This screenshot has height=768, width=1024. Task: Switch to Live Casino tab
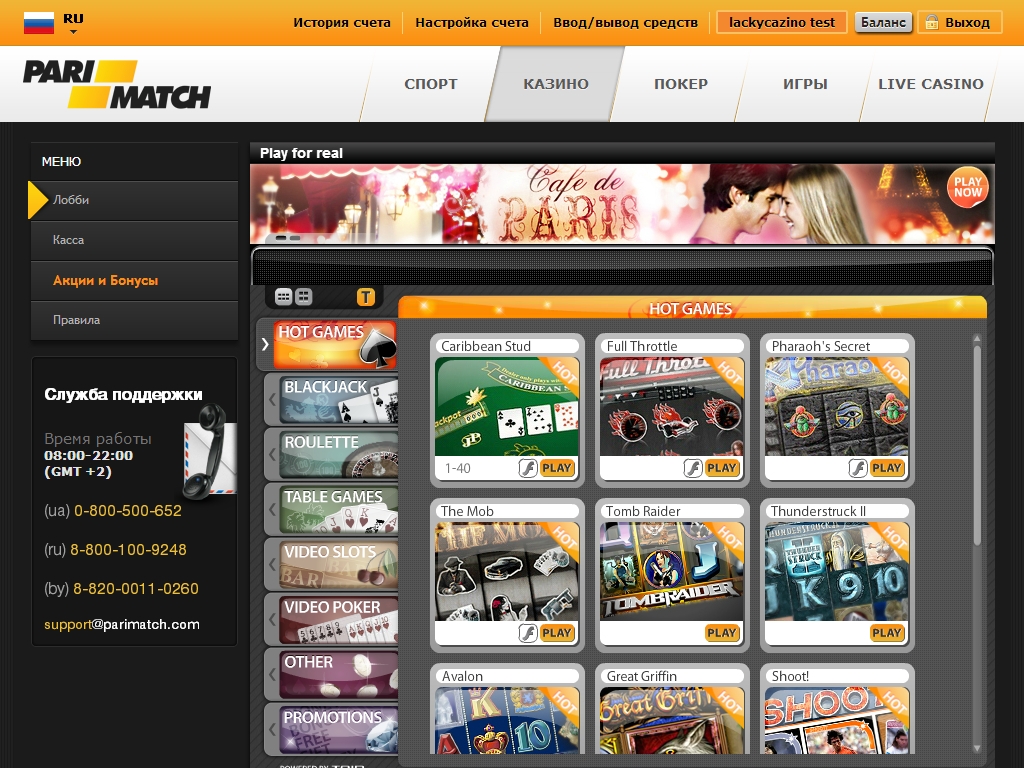click(x=930, y=84)
